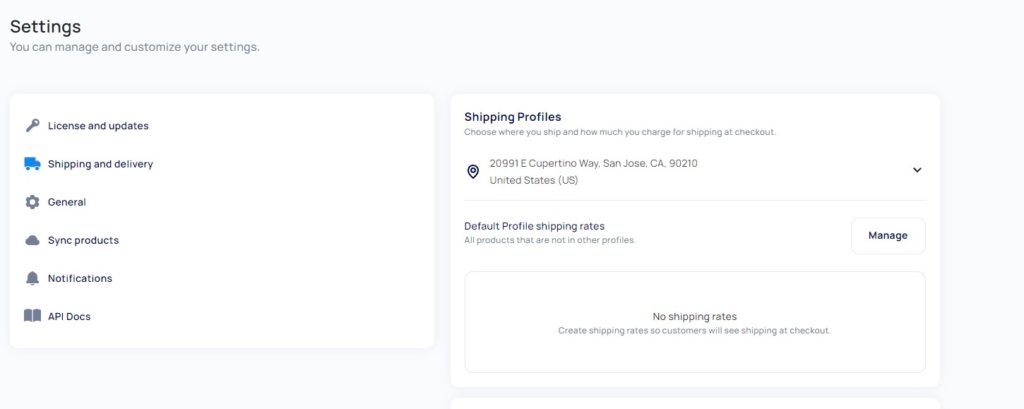Open the API Docs entry
Viewport: 1024px width, 409px height.
pyautogui.click(x=69, y=316)
